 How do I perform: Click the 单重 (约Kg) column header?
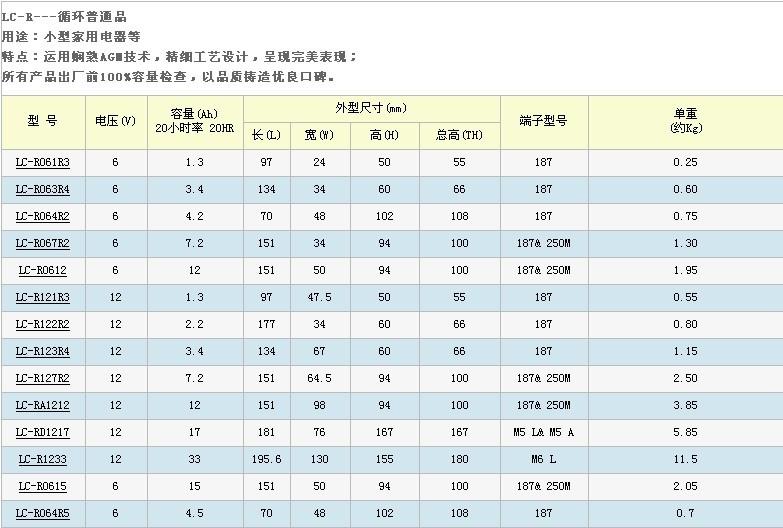pyautogui.click(x=686, y=121)
